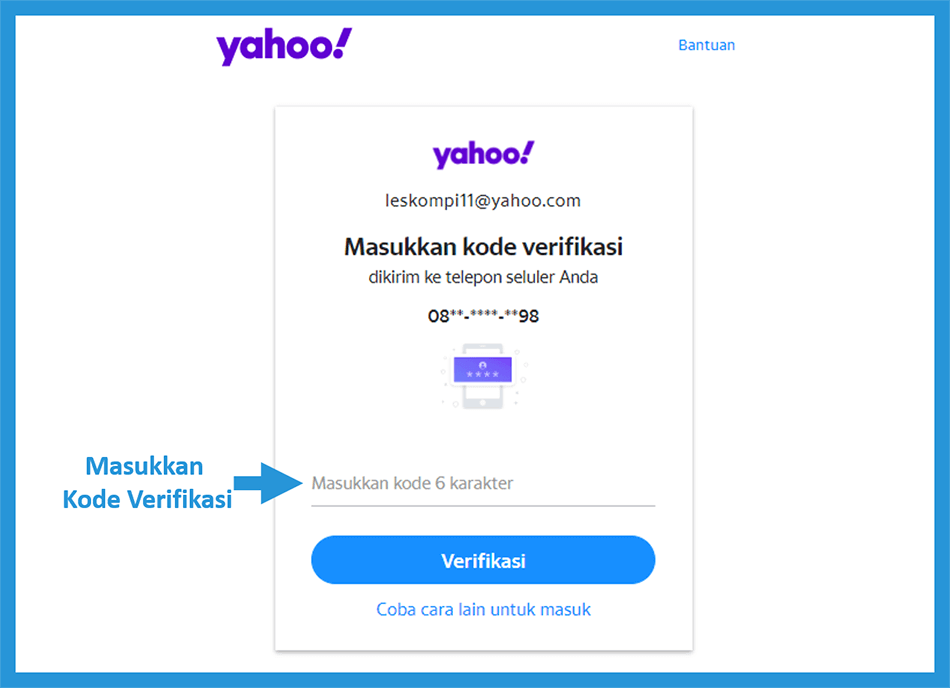Click the user avatar in purple illustration
Screen dimensions: 950x688
coord(483,365)
